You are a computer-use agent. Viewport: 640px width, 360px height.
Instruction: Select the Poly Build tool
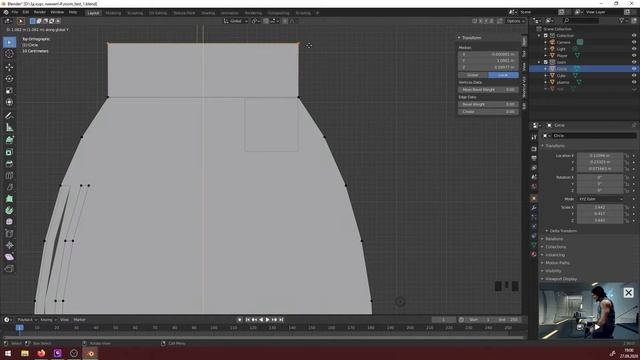pyautogui.click(x=9, y=199)
